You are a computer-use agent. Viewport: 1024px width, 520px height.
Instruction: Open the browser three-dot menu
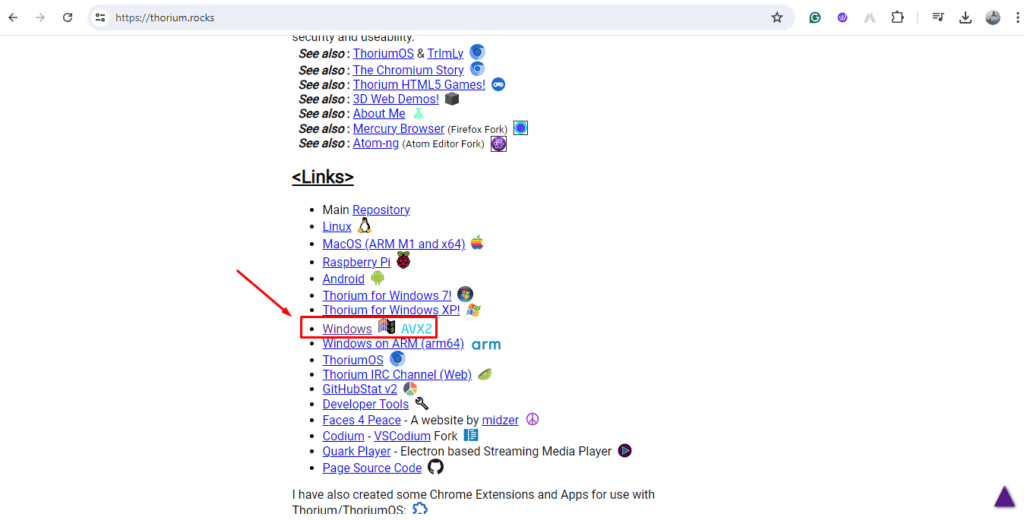1017,18
